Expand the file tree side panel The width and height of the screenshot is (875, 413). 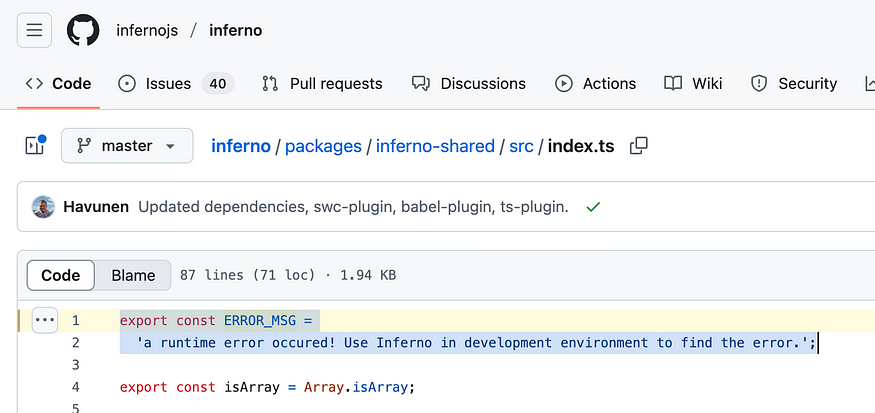click(35, 146)
